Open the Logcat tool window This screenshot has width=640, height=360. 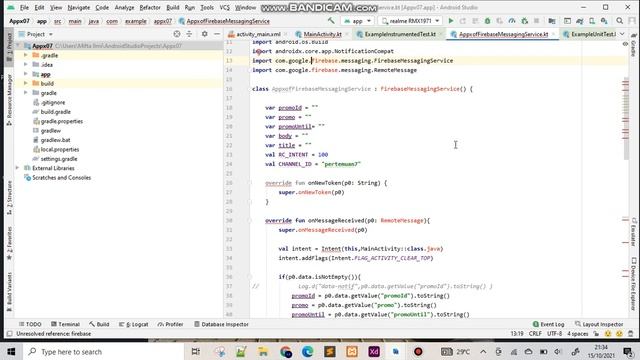[133, 324]
